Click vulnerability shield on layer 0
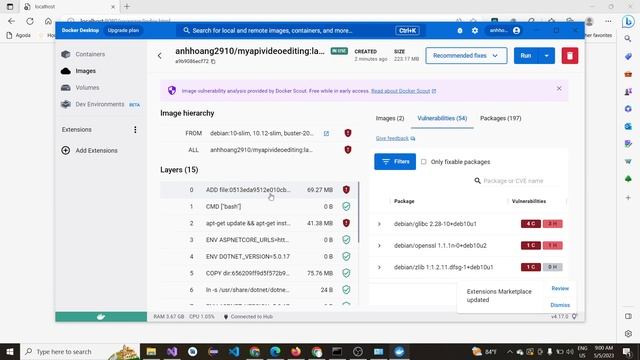This screenshot has width=640, height=360. point(346,190)
